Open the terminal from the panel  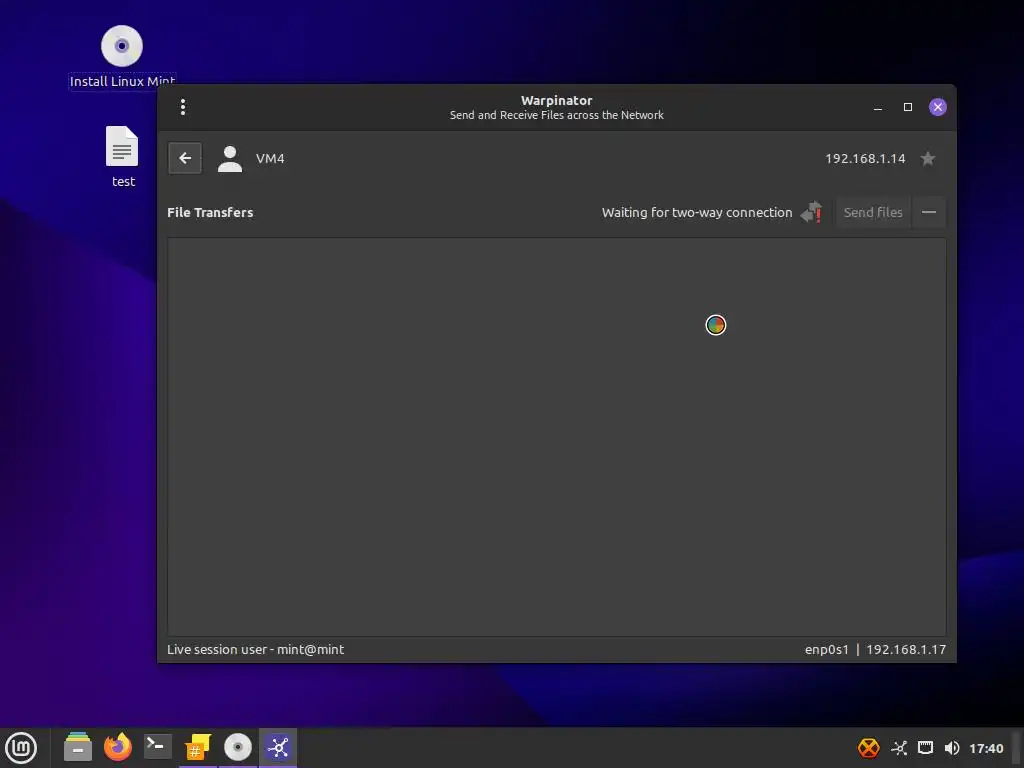[157, 747]
